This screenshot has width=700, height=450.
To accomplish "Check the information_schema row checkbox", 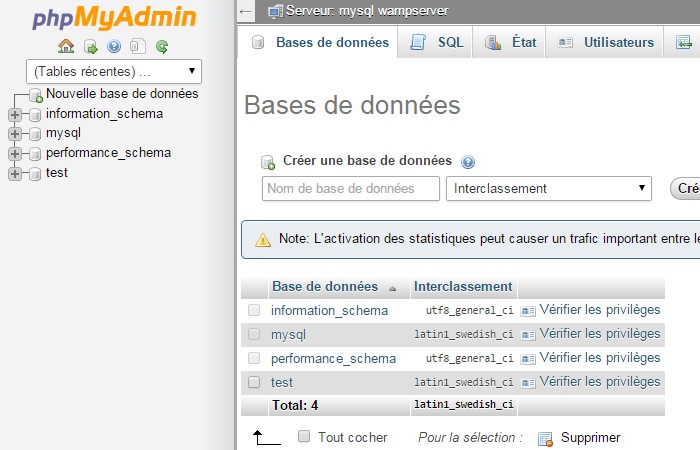I will [x=254, y=310].
